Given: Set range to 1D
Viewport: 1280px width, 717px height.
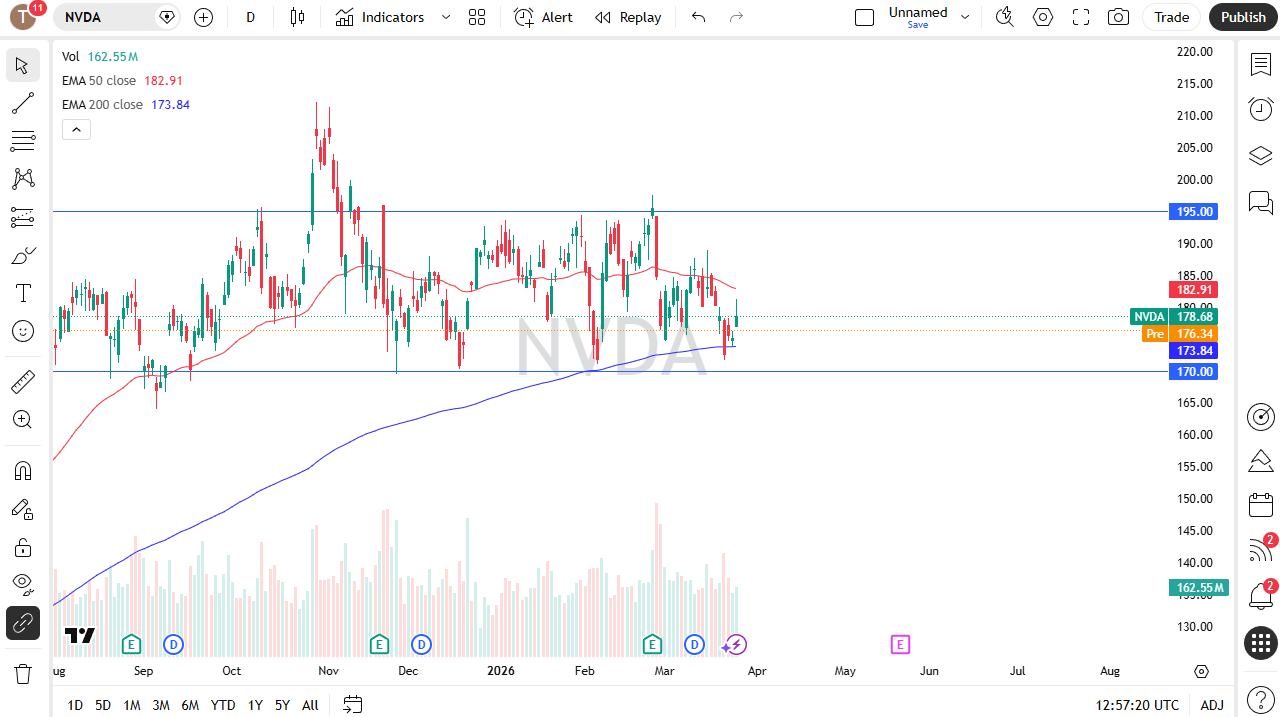Looking at the screenshot, I should tap(75, 705).
